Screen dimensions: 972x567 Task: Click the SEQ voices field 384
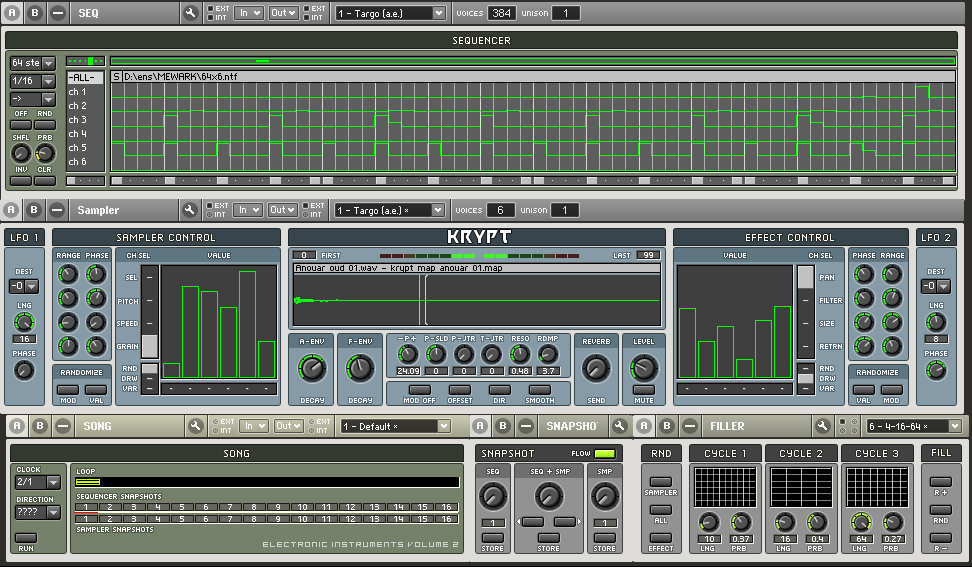pos(501,13)
